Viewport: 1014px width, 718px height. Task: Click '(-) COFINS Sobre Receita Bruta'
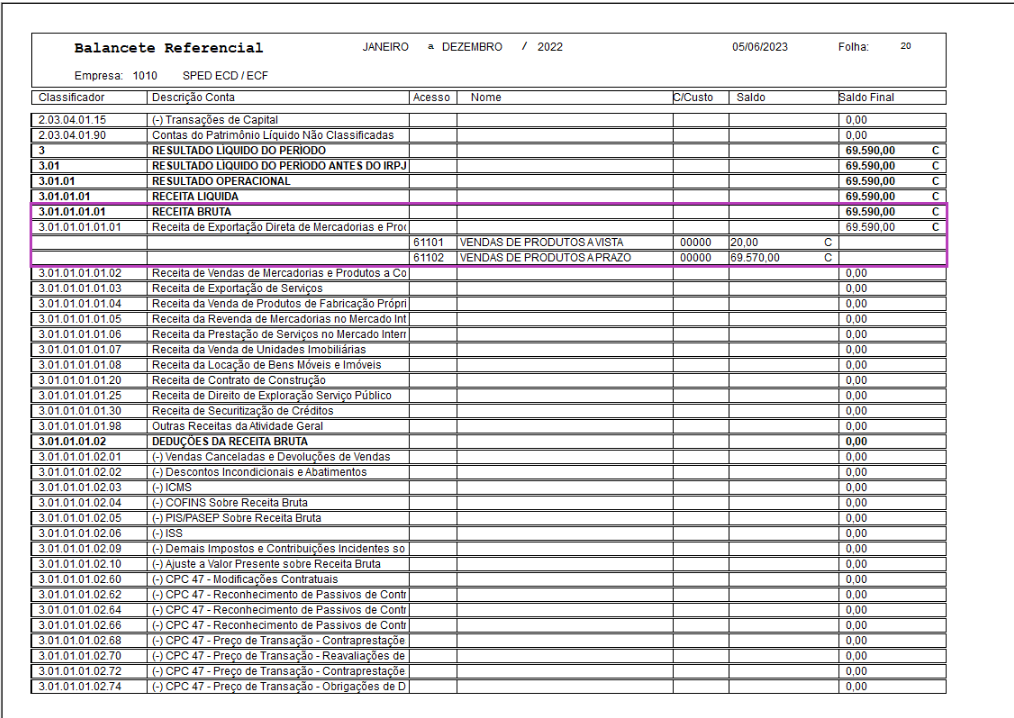[230, 503]
